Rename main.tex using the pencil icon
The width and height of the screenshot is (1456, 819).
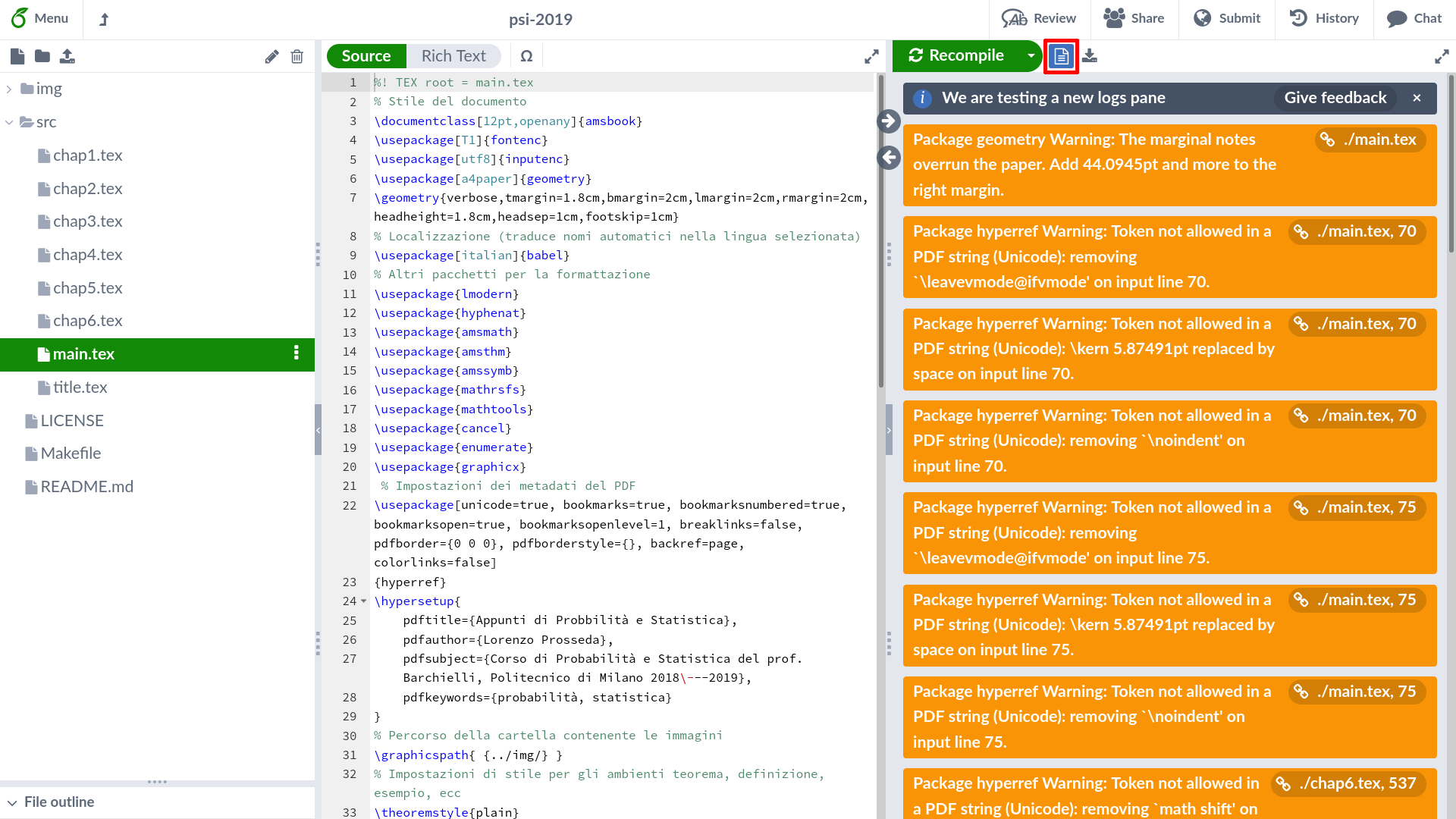[271, 56]
